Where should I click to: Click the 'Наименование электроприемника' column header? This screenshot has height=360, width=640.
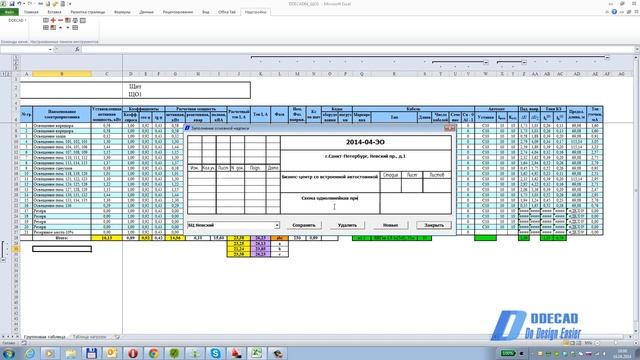pyautogui.click(x=61, y=114)
